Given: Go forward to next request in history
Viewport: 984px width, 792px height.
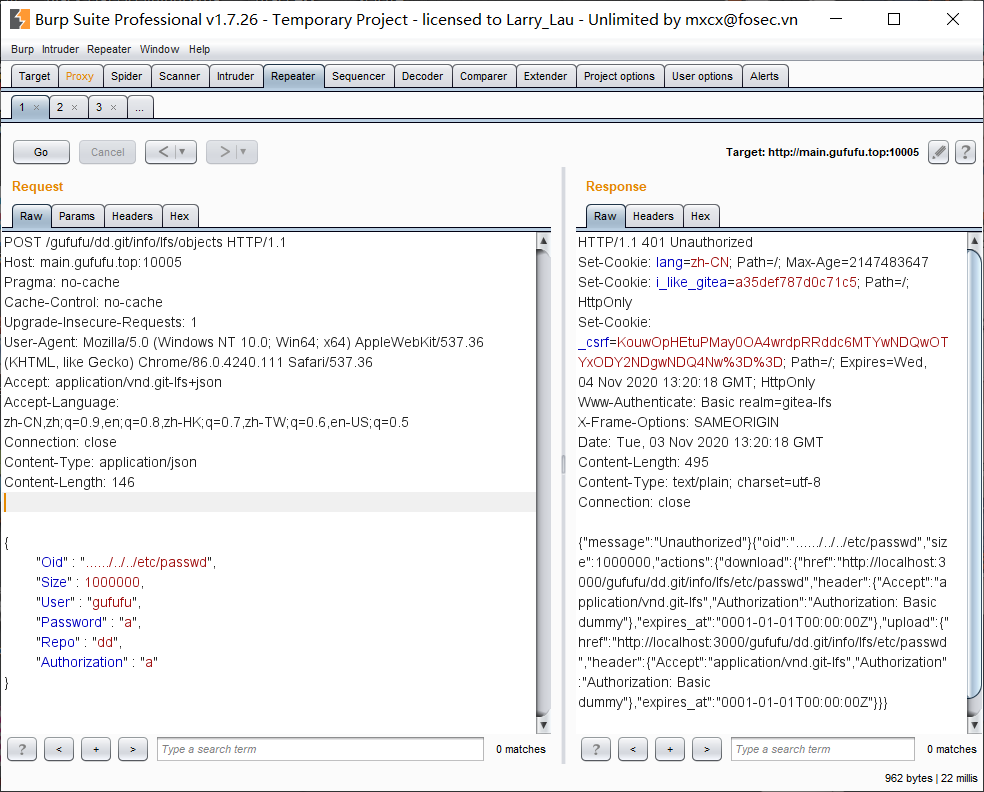Looking at the screenshot, I should pyautogui.click(x=225, y=152).
